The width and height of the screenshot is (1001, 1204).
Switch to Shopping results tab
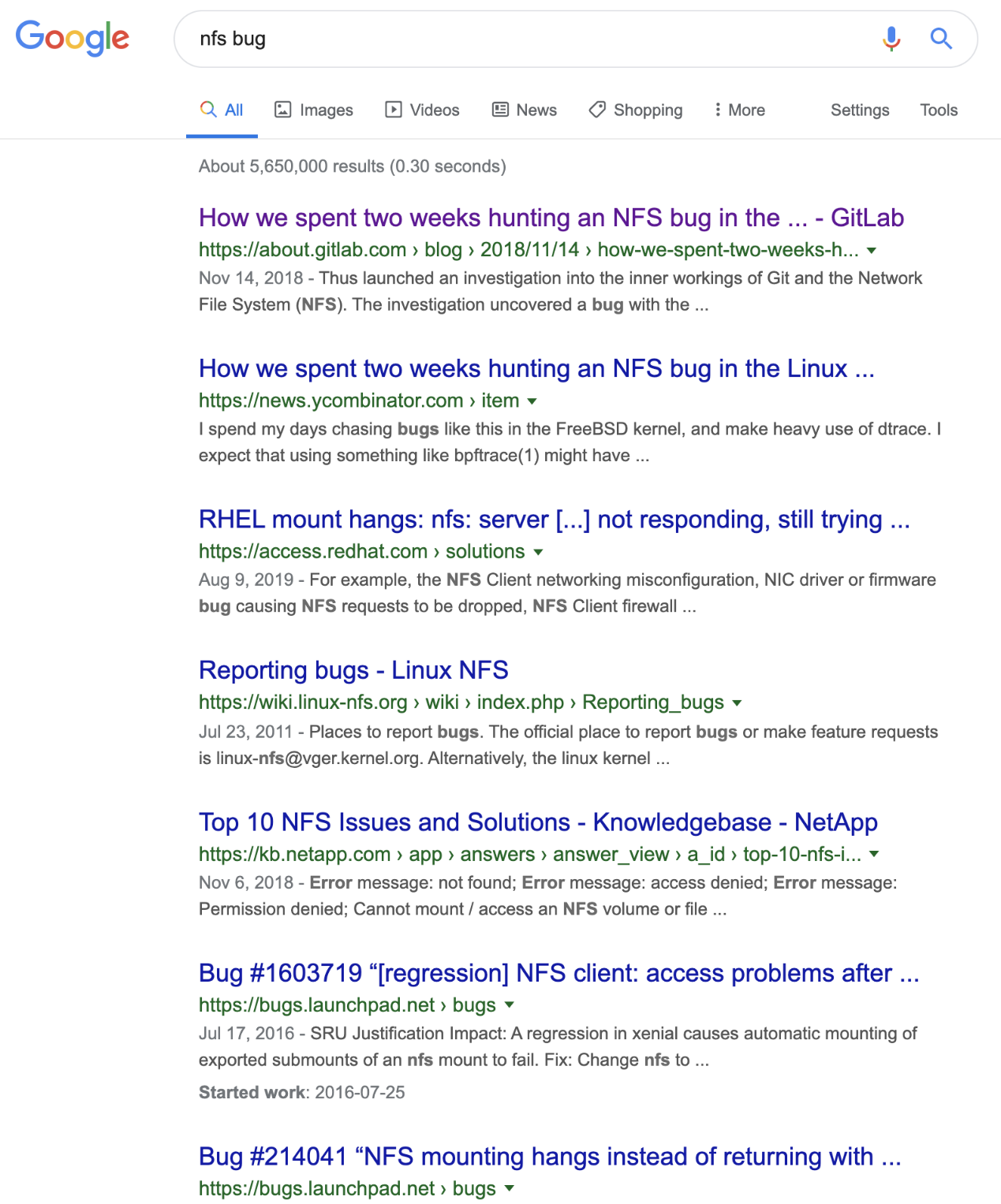tap(636, 110)
